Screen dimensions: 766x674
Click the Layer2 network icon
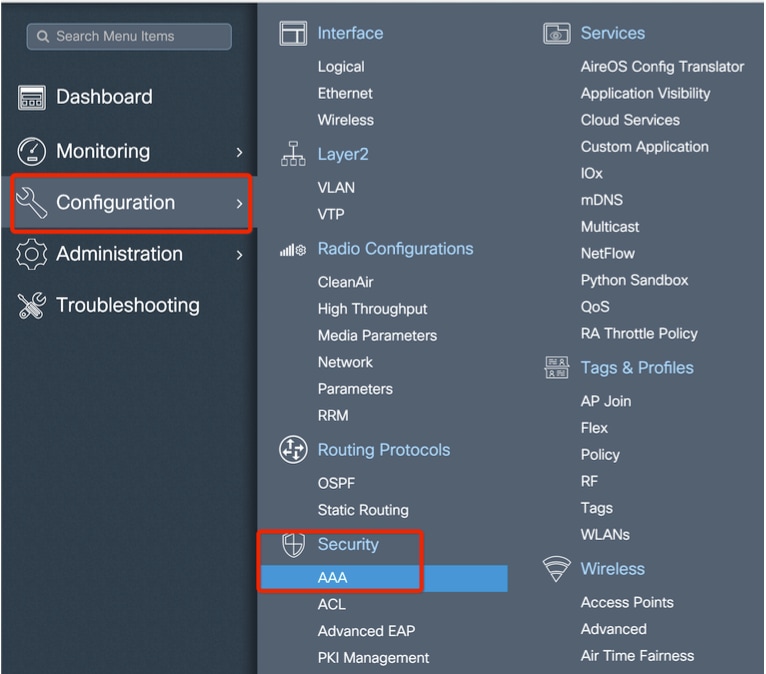tap(293, 155)
